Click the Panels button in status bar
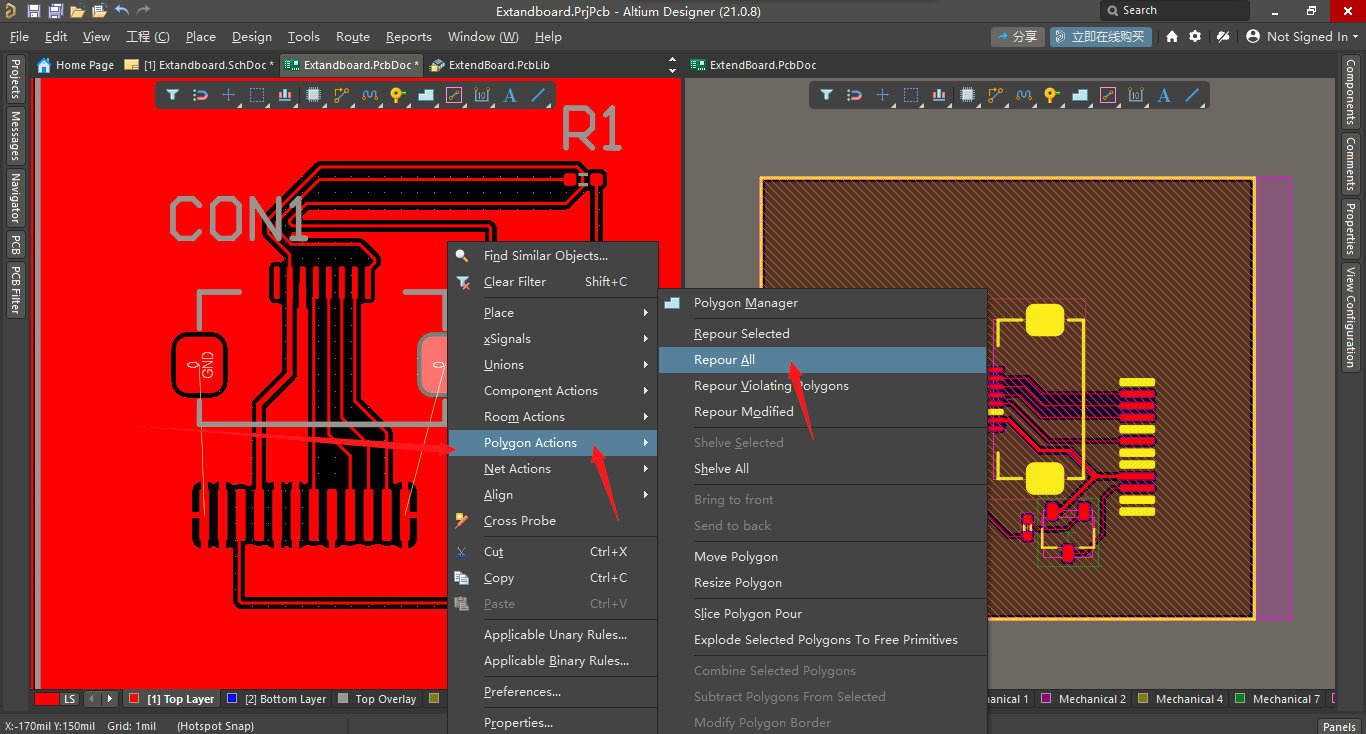The width and height of the screenshot is (1366, 734). tap(1339, 726)
